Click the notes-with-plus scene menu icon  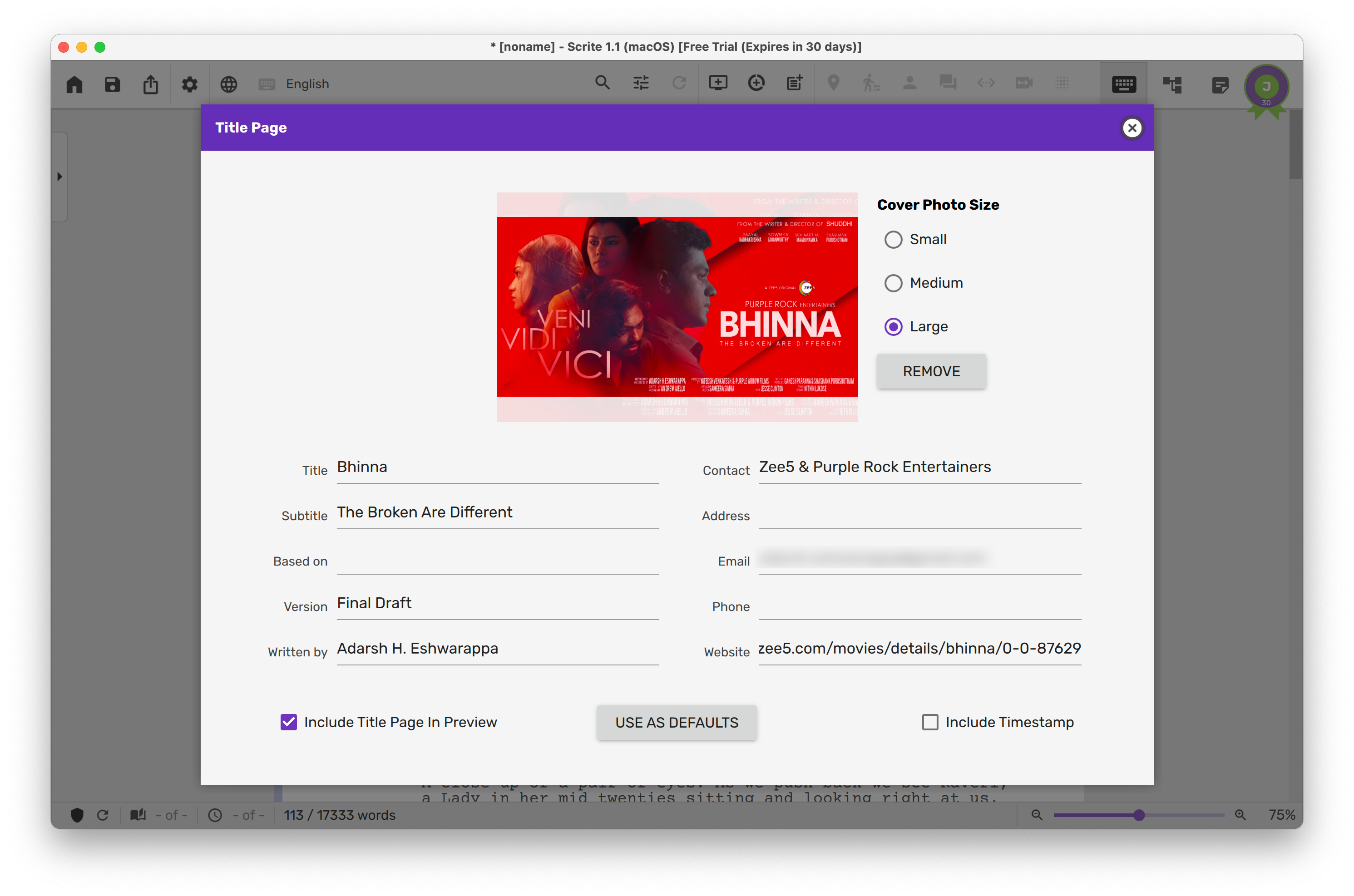(795, 83)
